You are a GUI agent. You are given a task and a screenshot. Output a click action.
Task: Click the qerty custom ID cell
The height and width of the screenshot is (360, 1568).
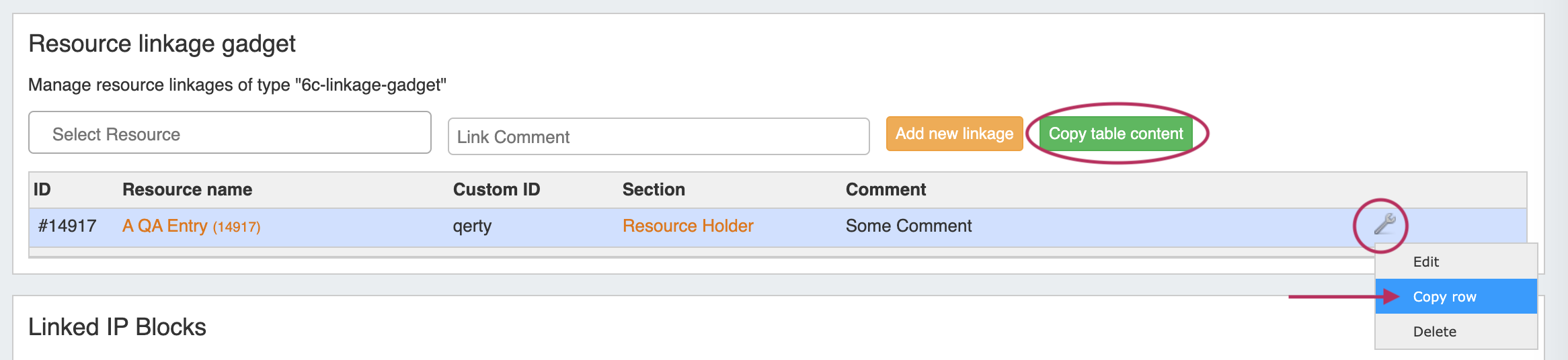click(472, 226)
